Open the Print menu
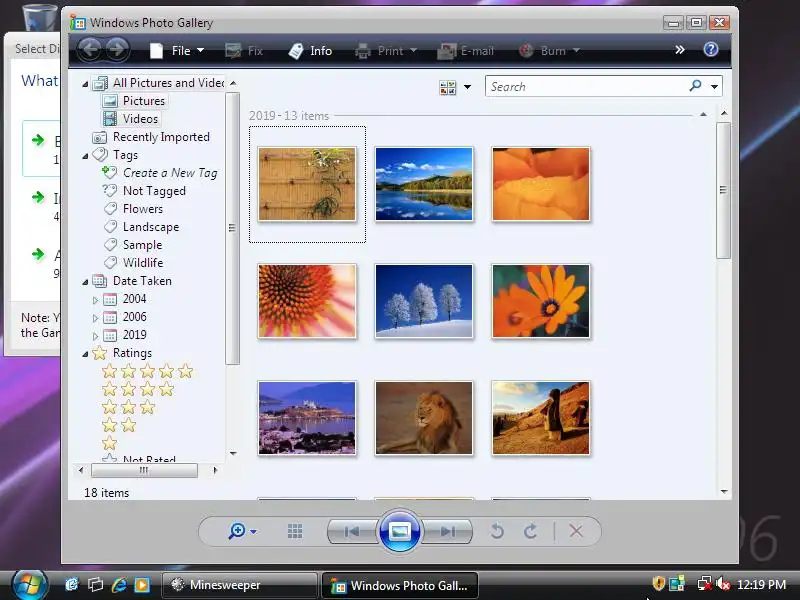The width and height of the screenshot is (800, 600). click(386, 51)
